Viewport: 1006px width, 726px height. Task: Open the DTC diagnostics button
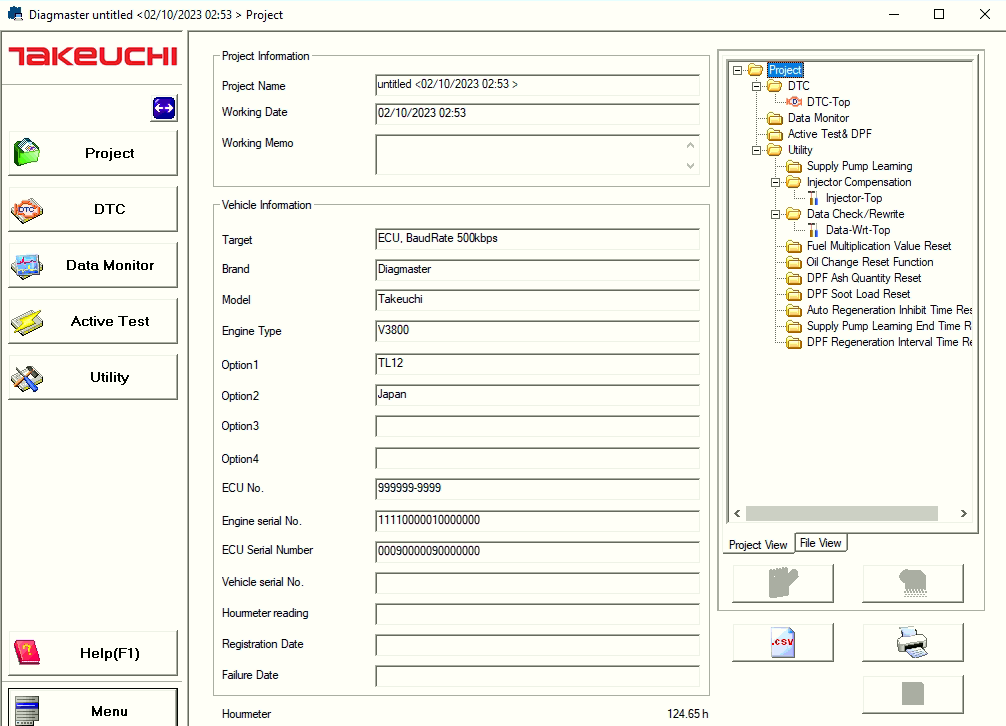click(93, 209)
